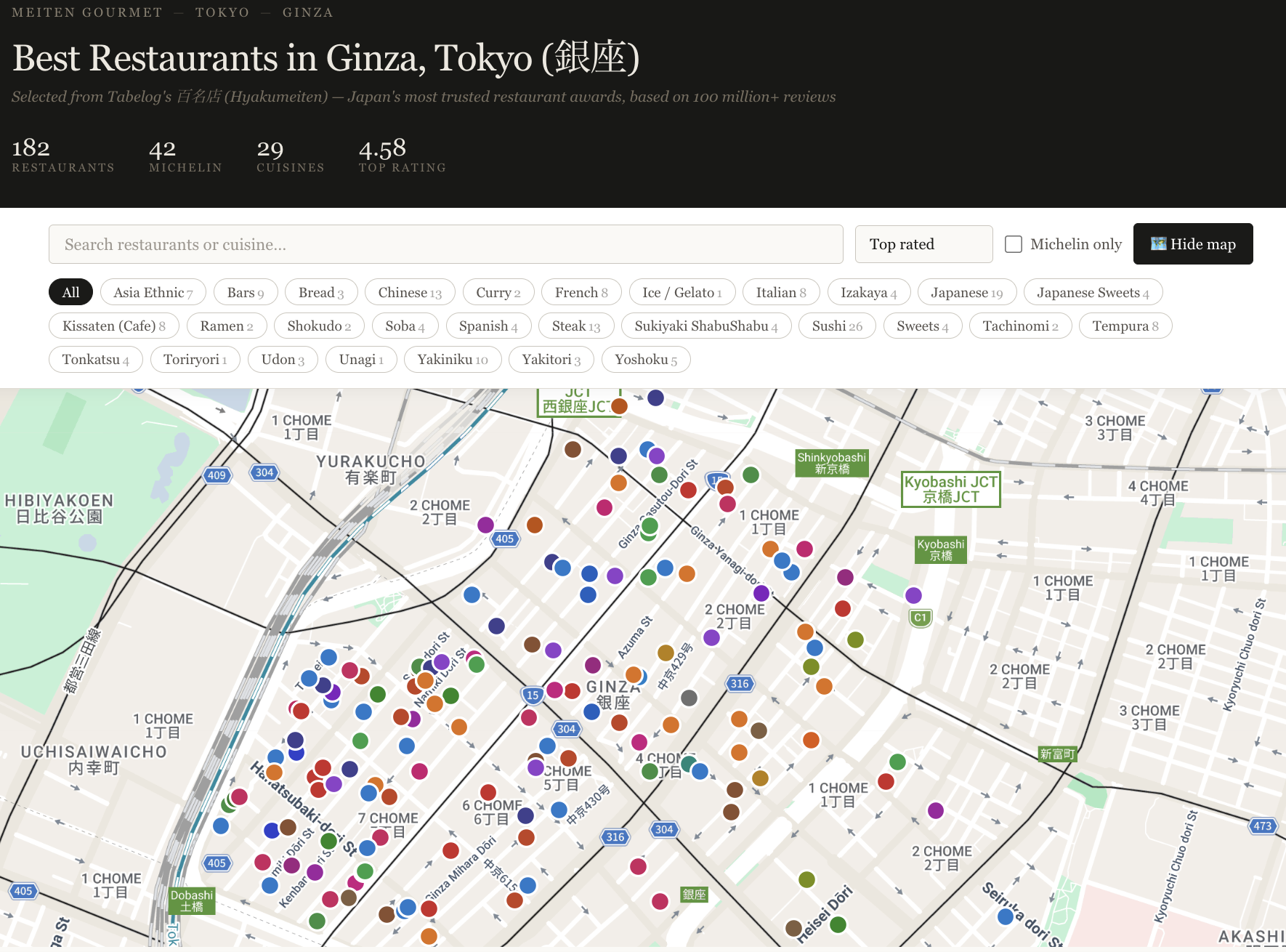The image size is (1286, 952).
Task: Select the Izakaya filter chip
Action: (869, 292)
